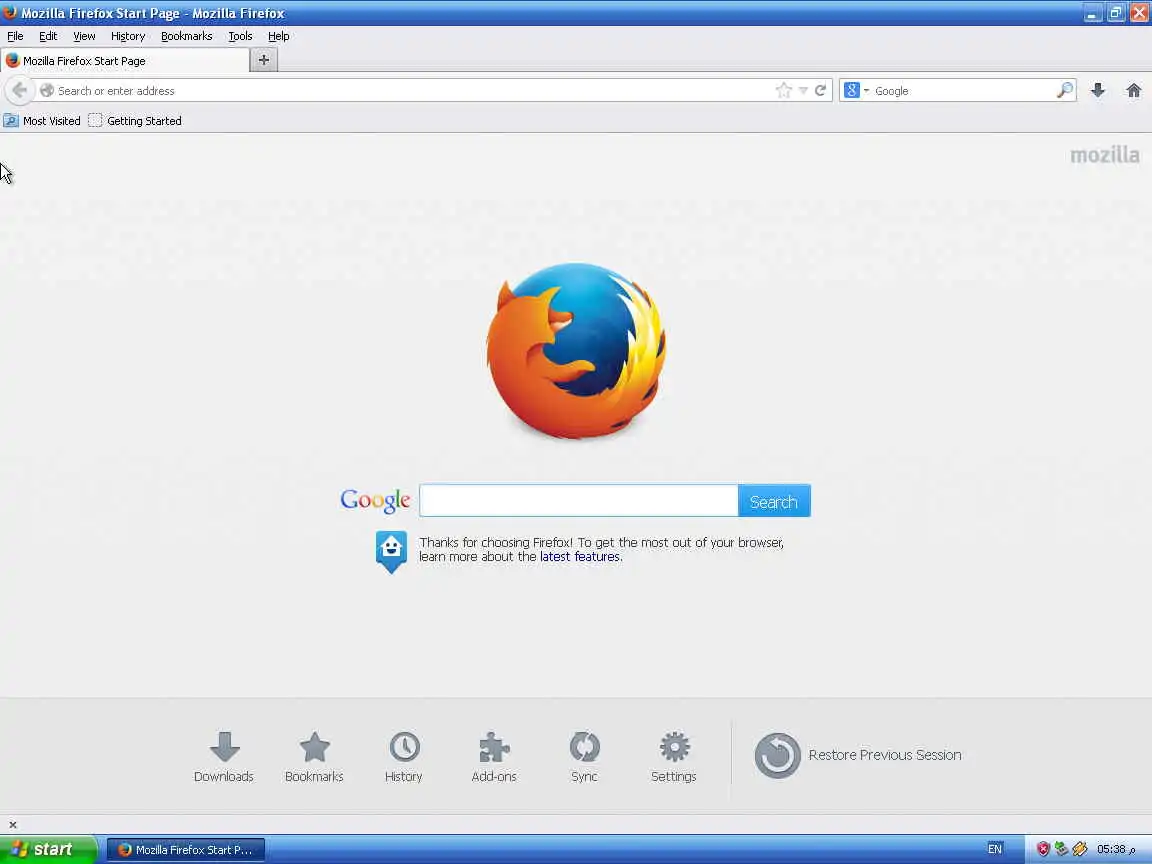The width and height of the screenshot is (1152, 864).
Task: Click the Most Visited label
Action: pyautogui.click(x=51, y=120)
